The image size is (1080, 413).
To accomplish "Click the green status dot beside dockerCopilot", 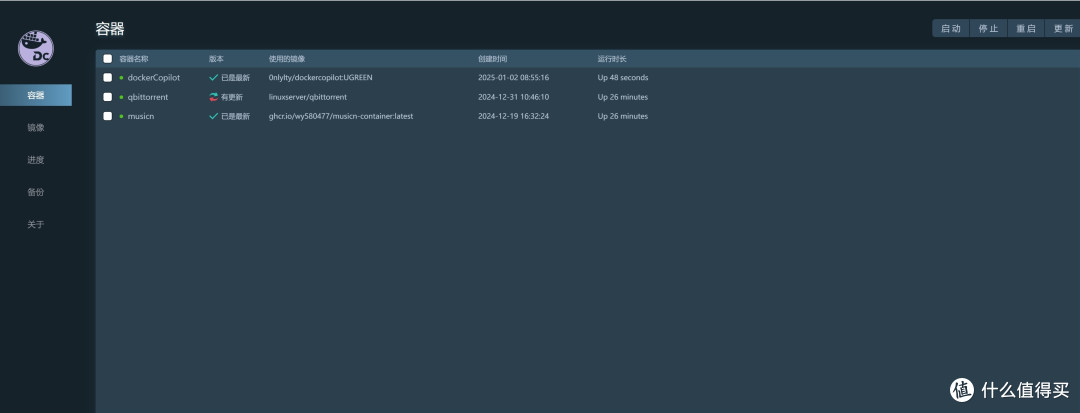I will coord(121,78).
